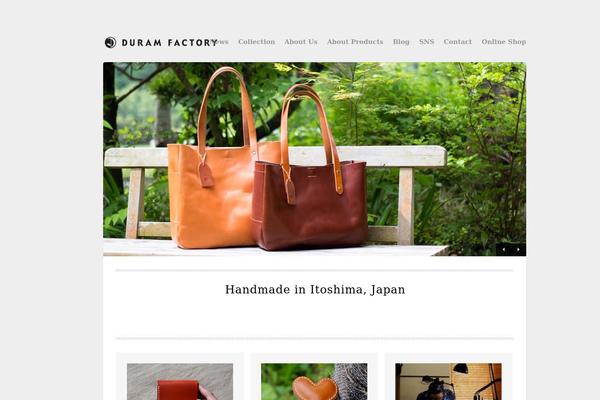Open the heart-shaped leather item thumbnail

(x=314, y=382)
